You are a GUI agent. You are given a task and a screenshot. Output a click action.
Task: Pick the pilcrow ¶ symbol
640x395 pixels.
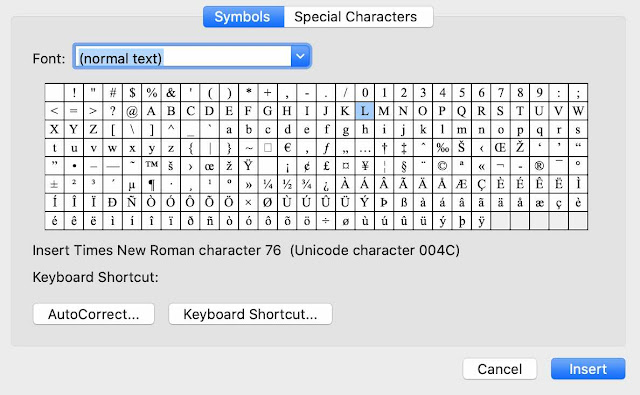click(151, 184)
